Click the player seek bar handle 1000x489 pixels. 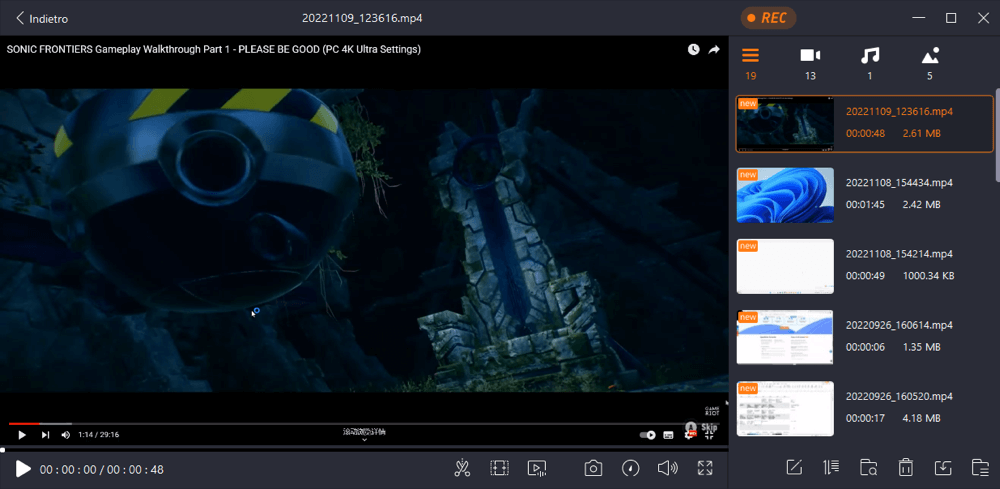coord(3,450)
